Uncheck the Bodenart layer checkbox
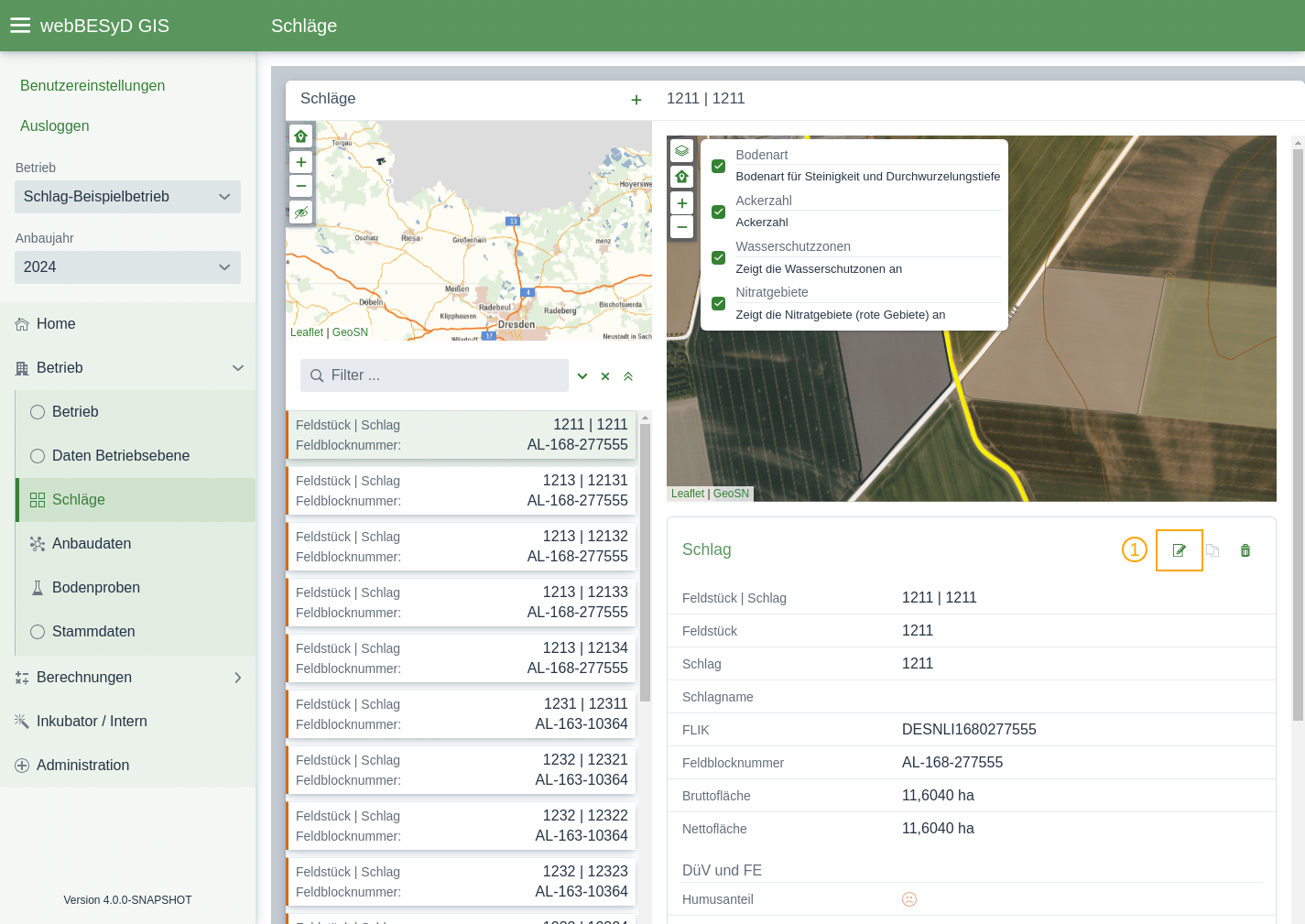The width and height of the screenshot is (1305, 924). tap(719, 166)
